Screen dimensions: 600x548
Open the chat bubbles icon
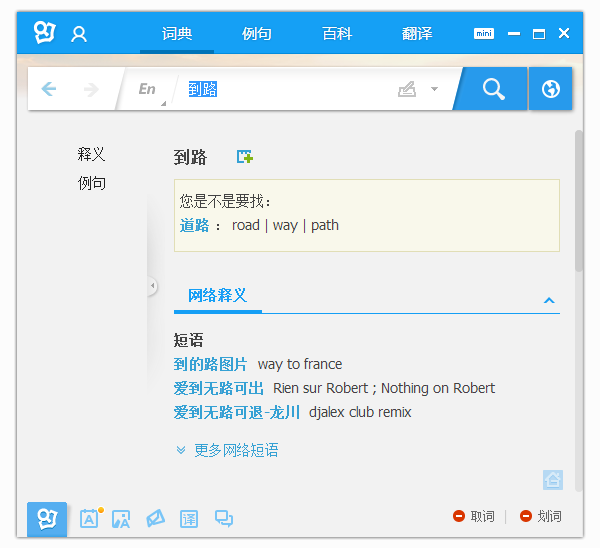tap(224, 519)
